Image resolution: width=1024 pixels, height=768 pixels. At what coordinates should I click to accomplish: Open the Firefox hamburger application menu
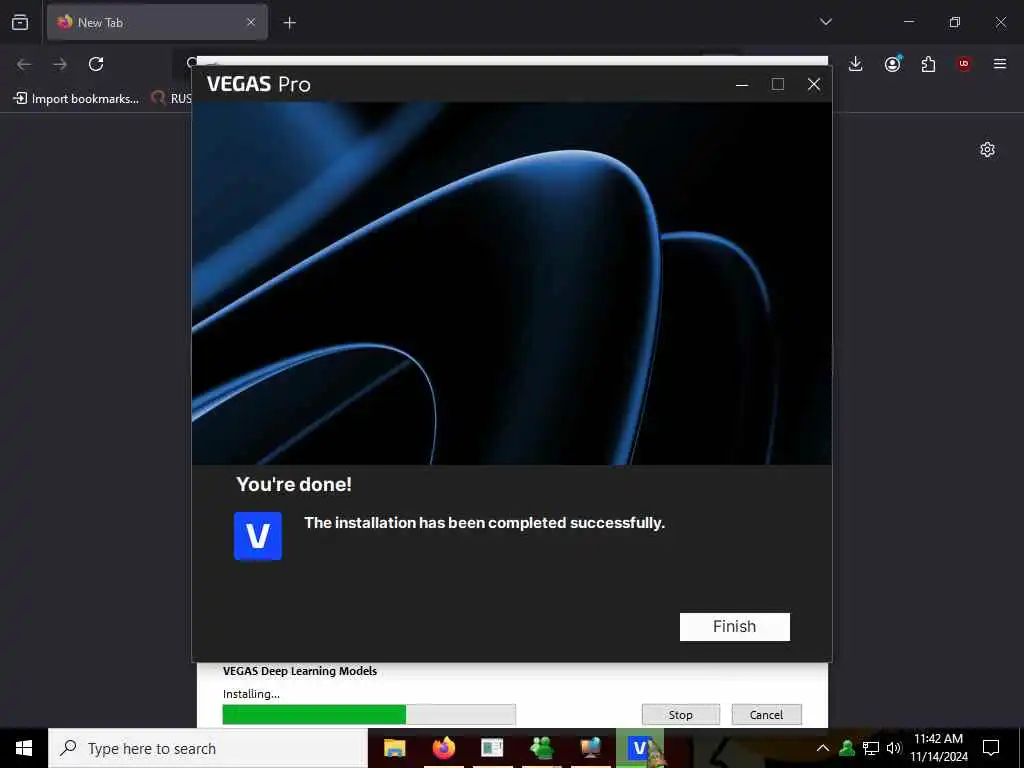[x=1000, y=64]
